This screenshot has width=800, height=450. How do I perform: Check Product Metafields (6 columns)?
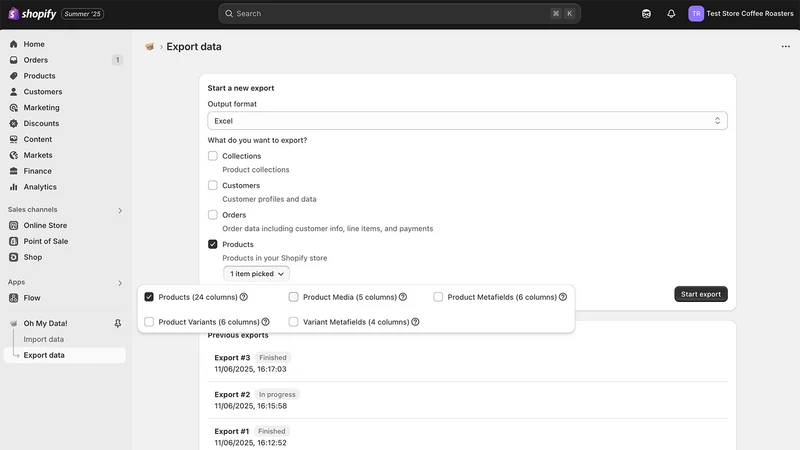coord(438,297)
